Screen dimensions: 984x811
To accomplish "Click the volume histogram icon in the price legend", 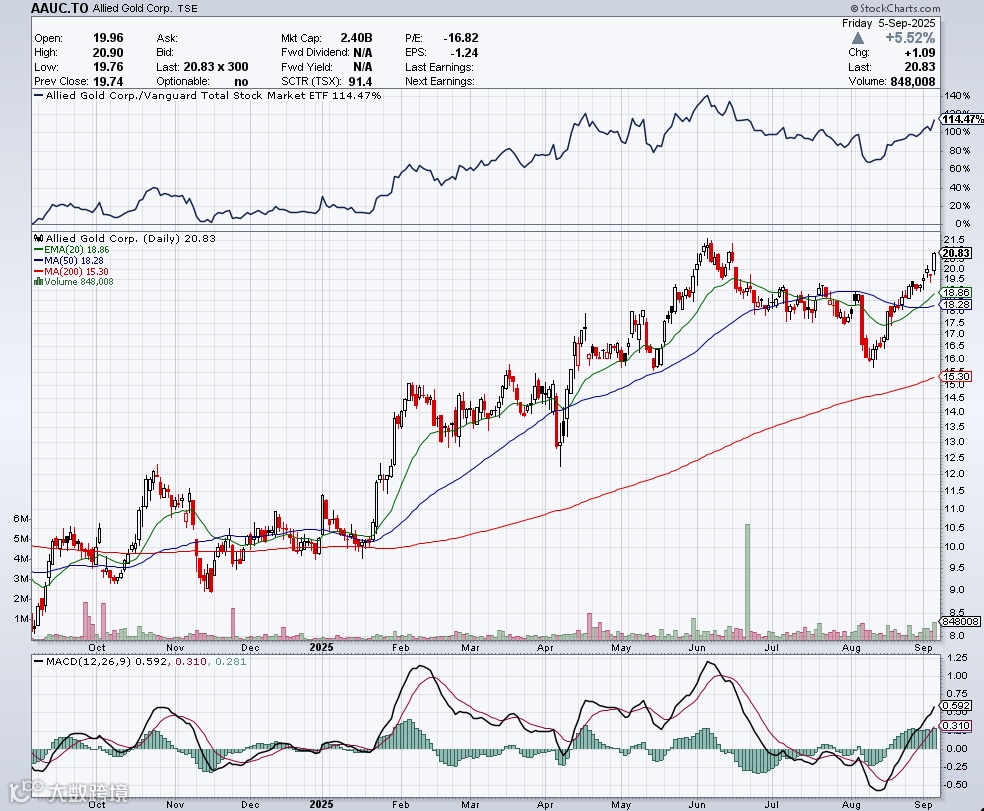I will tap(38, 282).
